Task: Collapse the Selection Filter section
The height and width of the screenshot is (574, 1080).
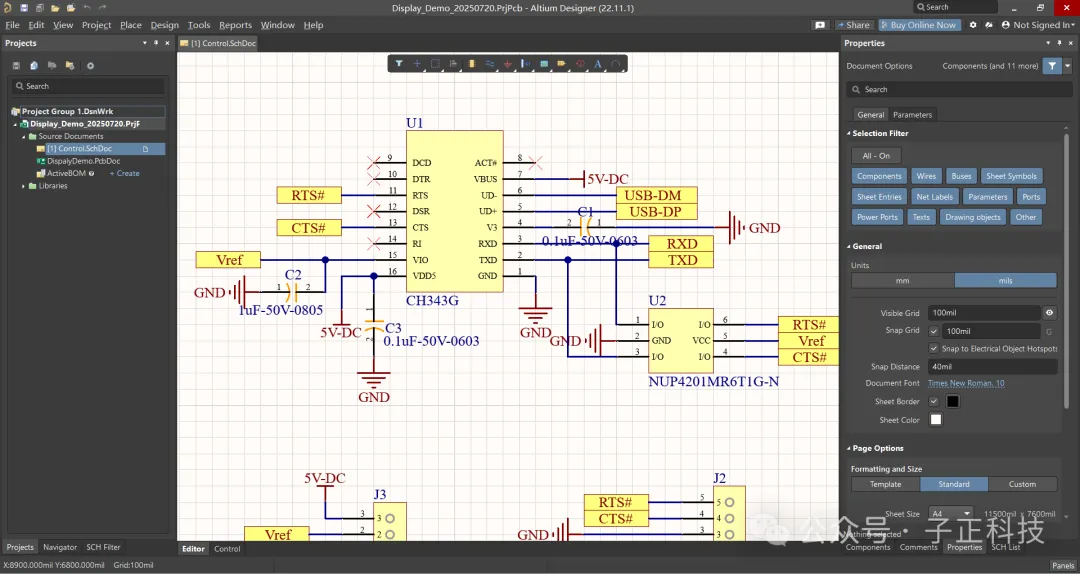Action: tap(849, 134)
